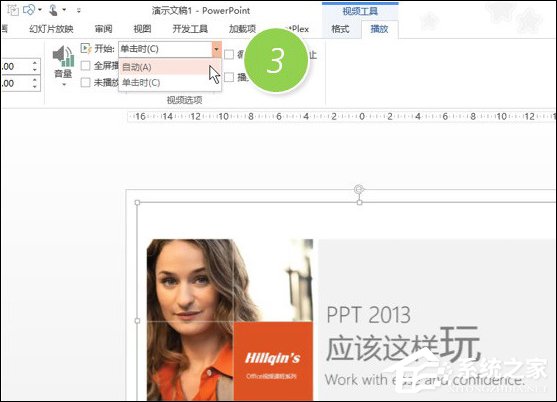This screenshot has height=402, width=557.
Task: Click the rotation handle above the video
Action: (x=359, y=189)
